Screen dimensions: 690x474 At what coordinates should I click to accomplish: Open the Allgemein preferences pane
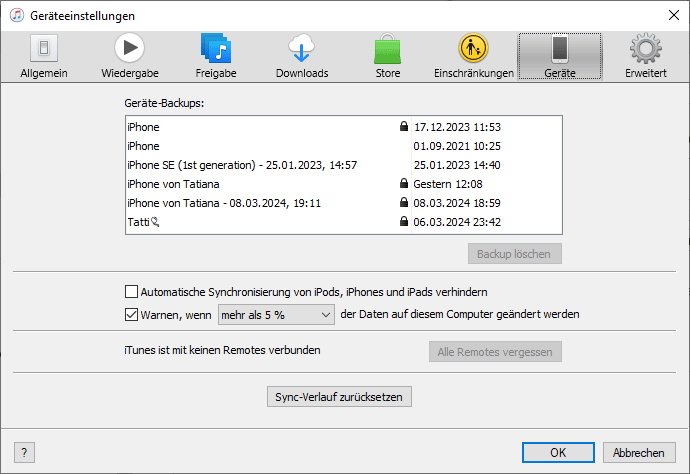[x=44, y=56]
